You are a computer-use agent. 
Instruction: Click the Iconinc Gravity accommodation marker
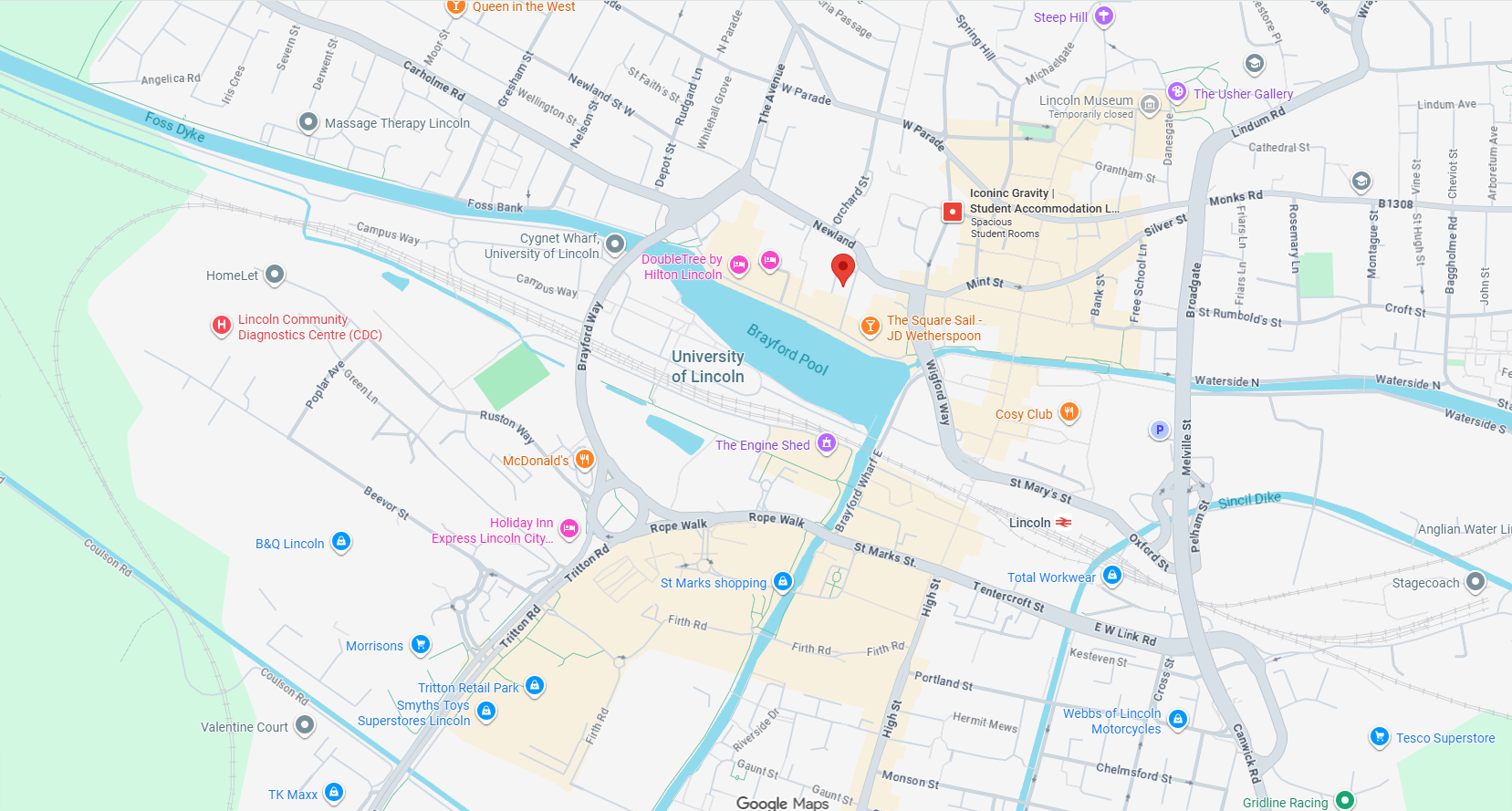pyautogui.click(x=953, y=212)
